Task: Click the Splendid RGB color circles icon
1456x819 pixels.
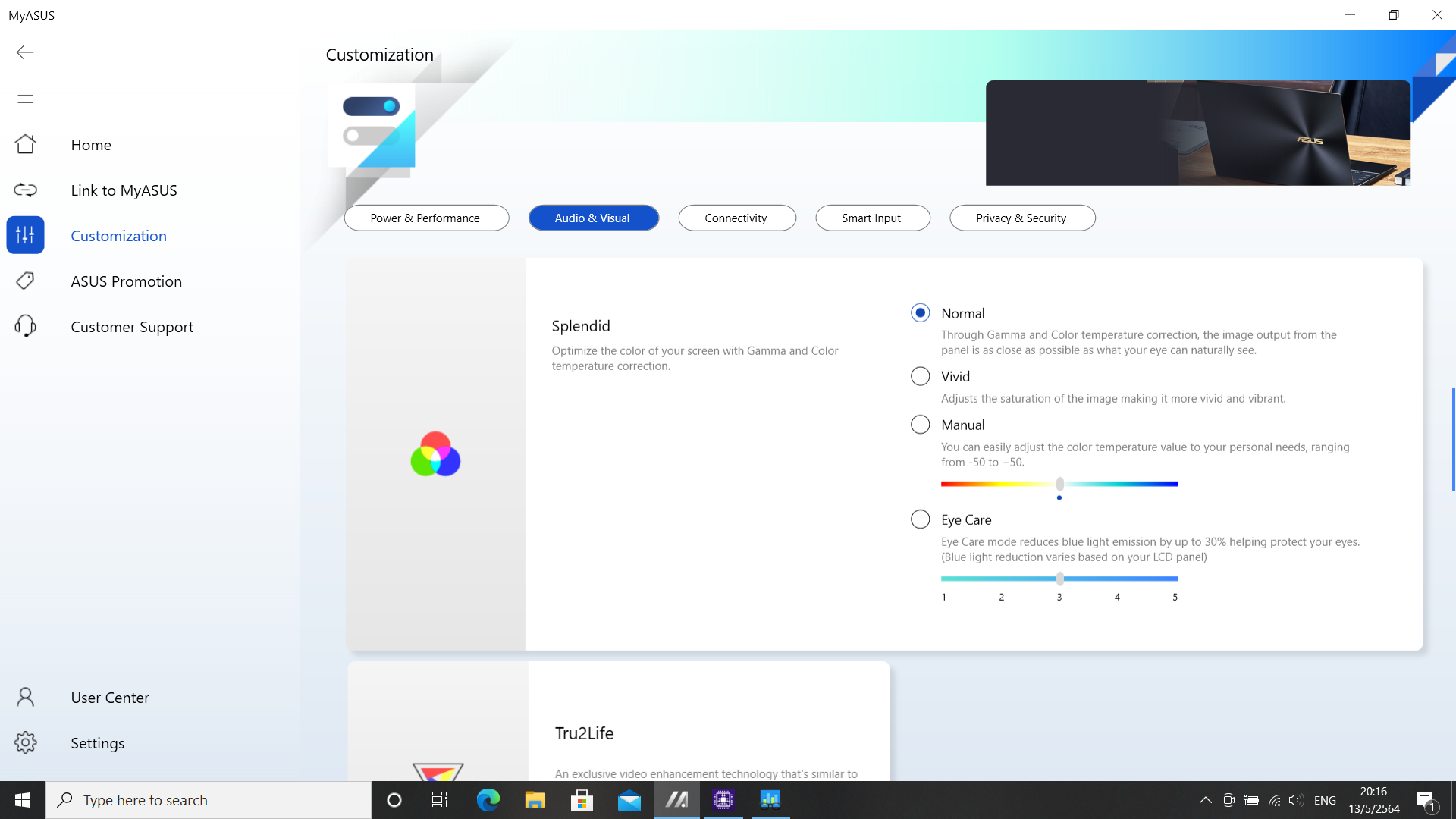Action: point(435,454)
